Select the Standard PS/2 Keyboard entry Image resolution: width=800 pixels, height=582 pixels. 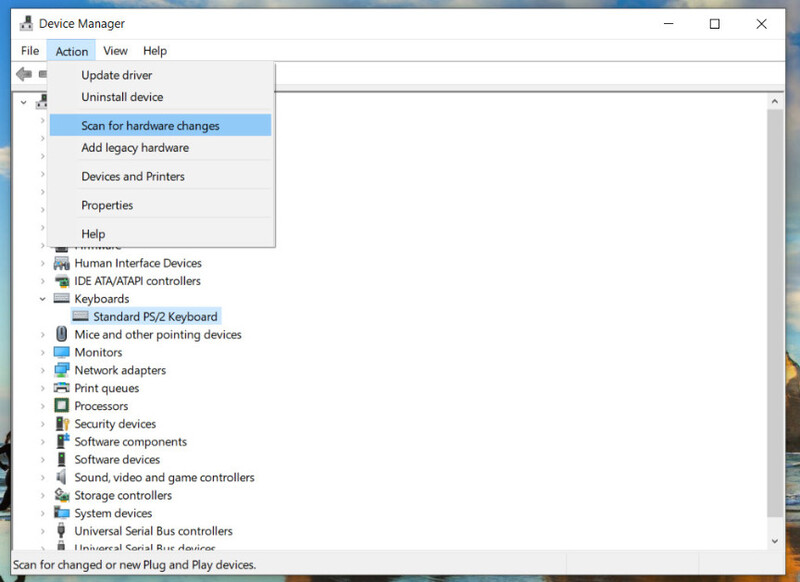(155, 317)
